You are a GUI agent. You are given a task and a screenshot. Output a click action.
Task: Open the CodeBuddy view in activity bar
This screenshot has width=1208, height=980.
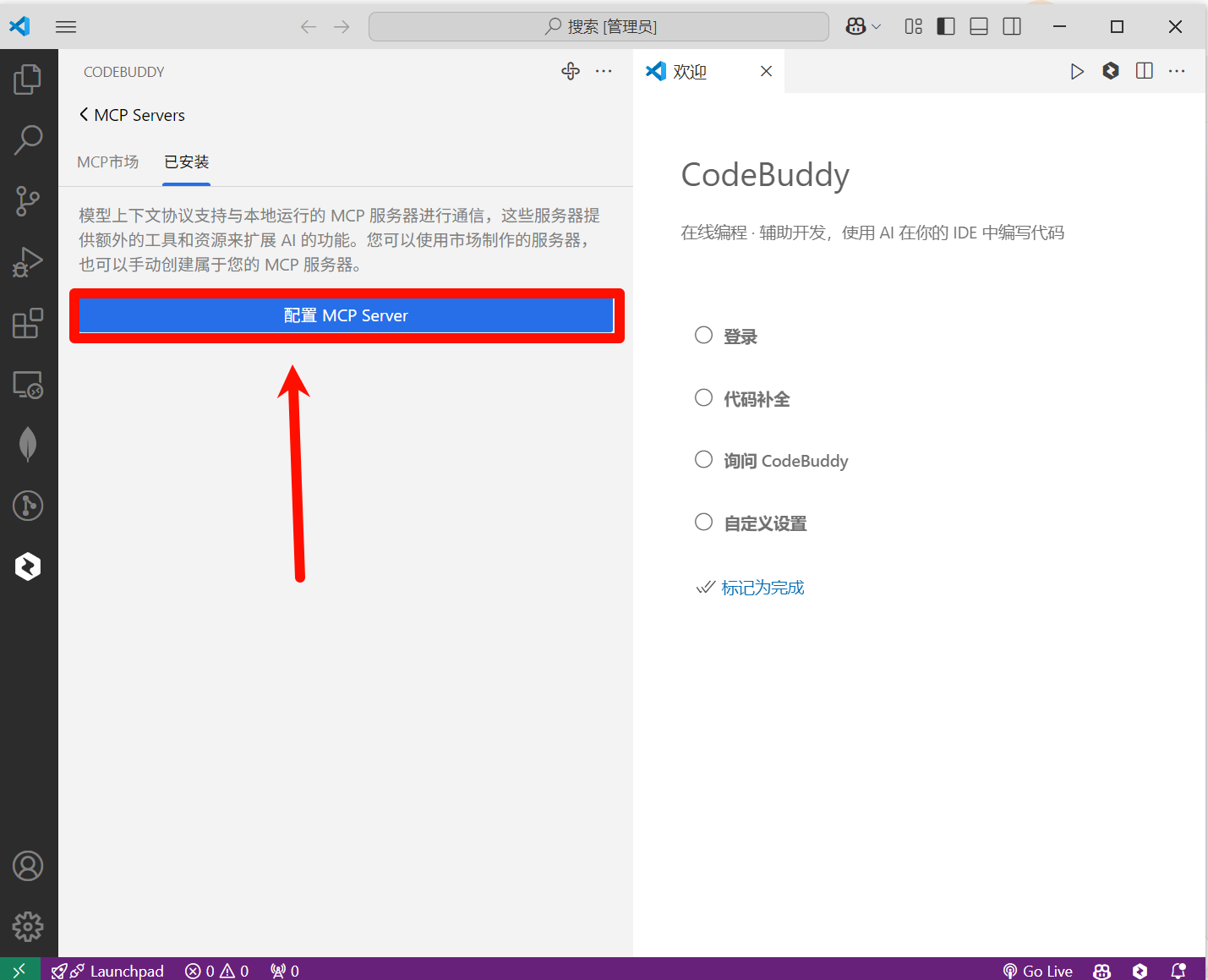(x=28, y=567)
